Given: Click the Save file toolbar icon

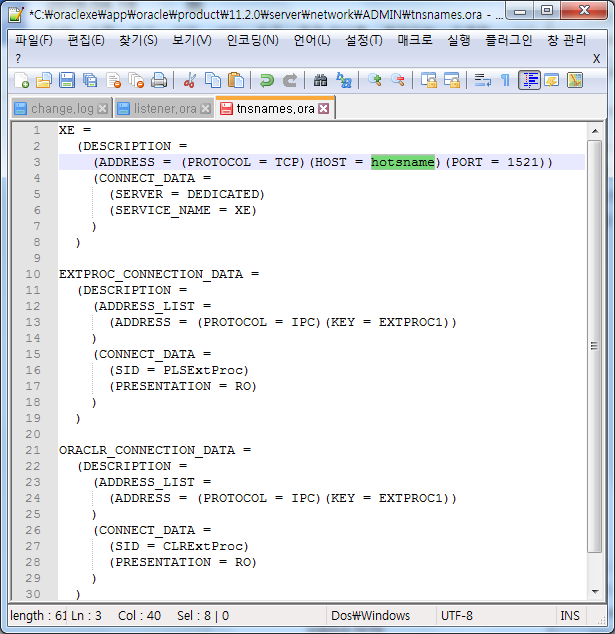Looking at the screenshot, I should pos(67,80).
